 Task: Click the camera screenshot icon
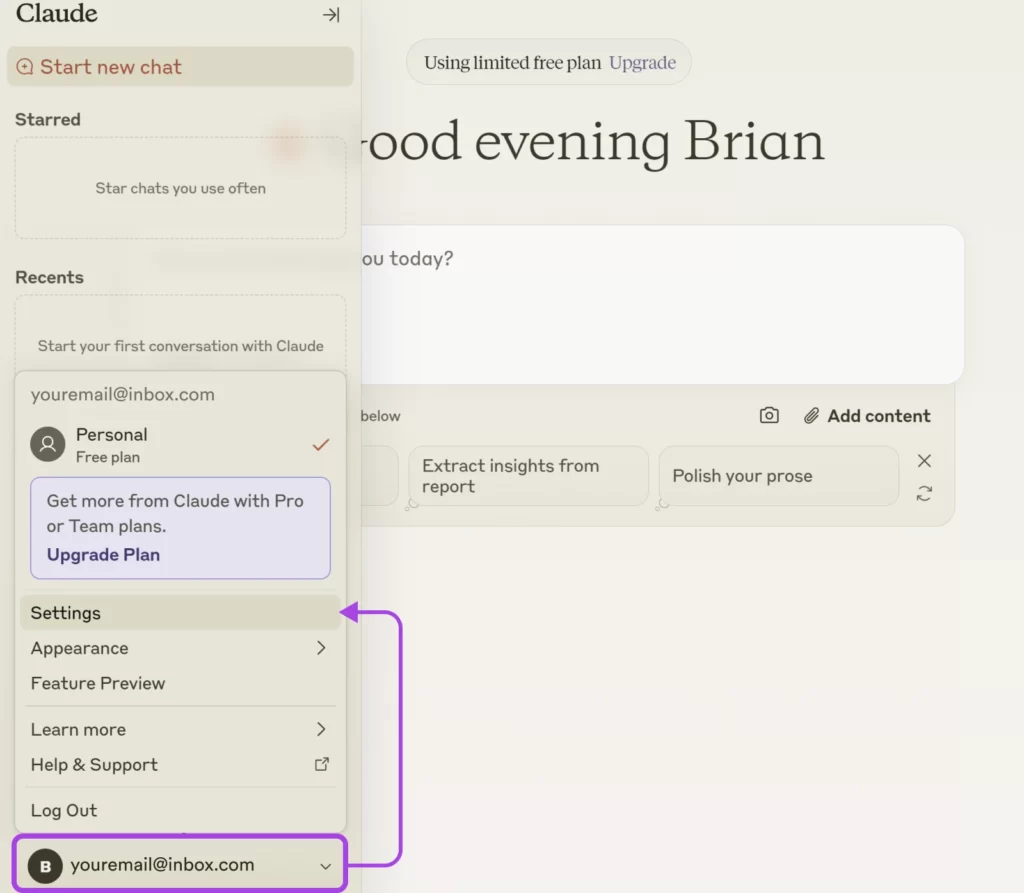pyautogui.click(x=769, y=415)
